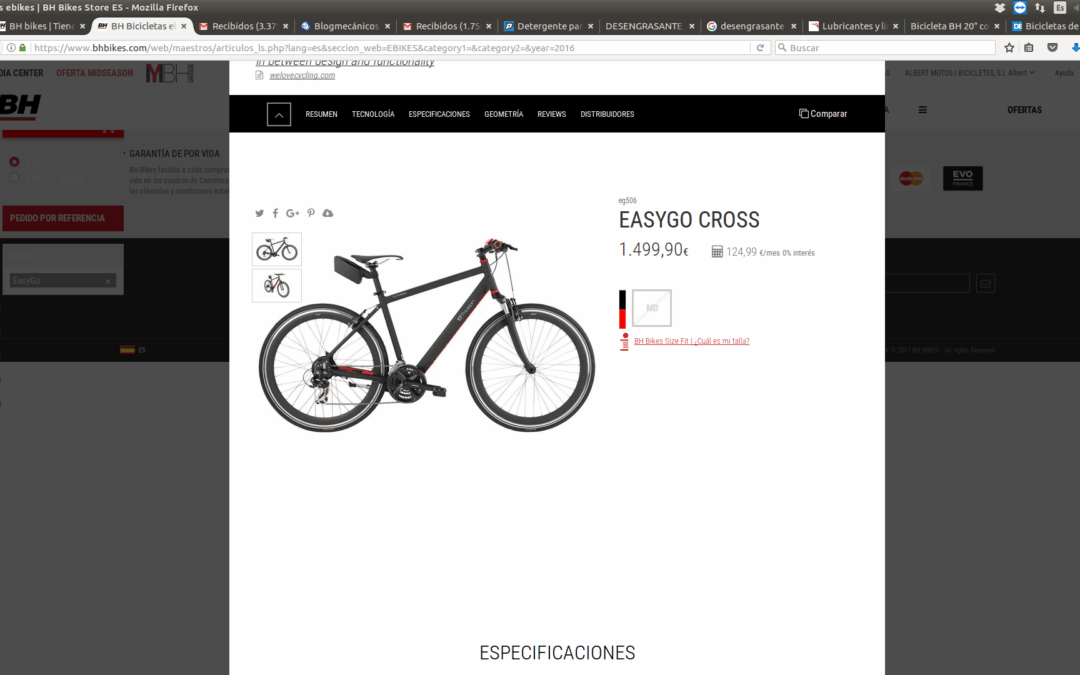
Task: Click the newsletter email input field
Action: click(x=926, y=283)
